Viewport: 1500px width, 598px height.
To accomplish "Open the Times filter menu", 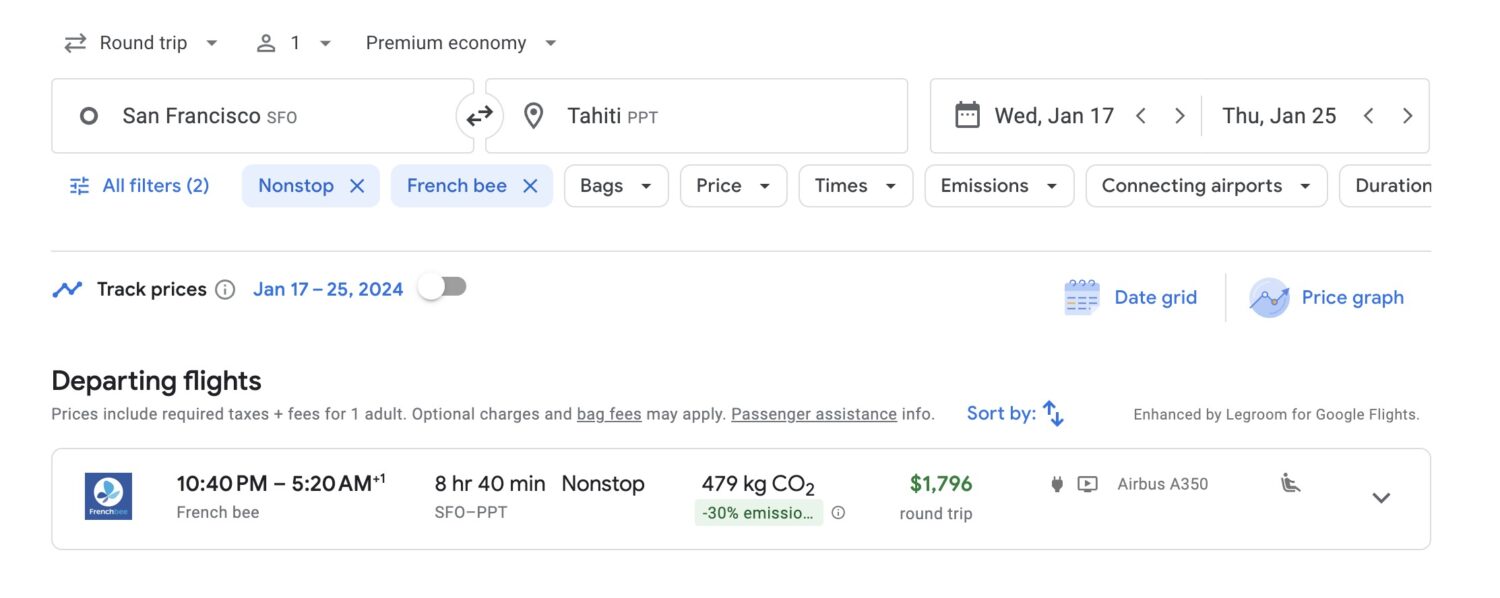I will coord(855,186).
